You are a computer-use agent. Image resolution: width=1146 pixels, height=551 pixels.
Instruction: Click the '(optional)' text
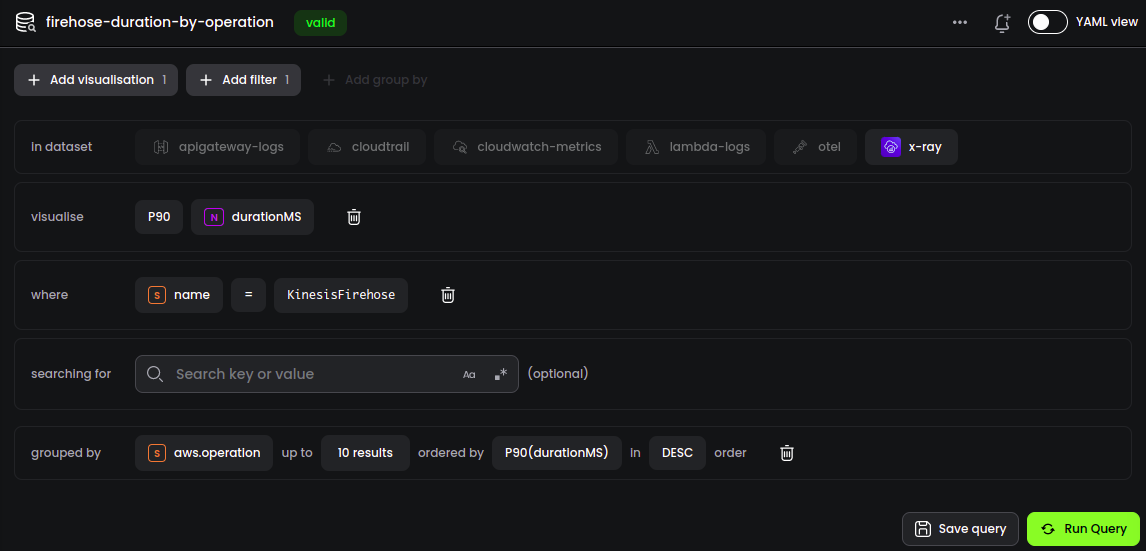[x=558, y=374]
